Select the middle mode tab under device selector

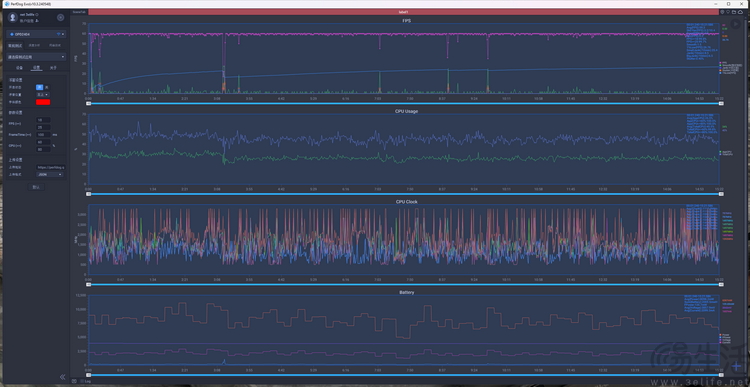tap(33, 45)
